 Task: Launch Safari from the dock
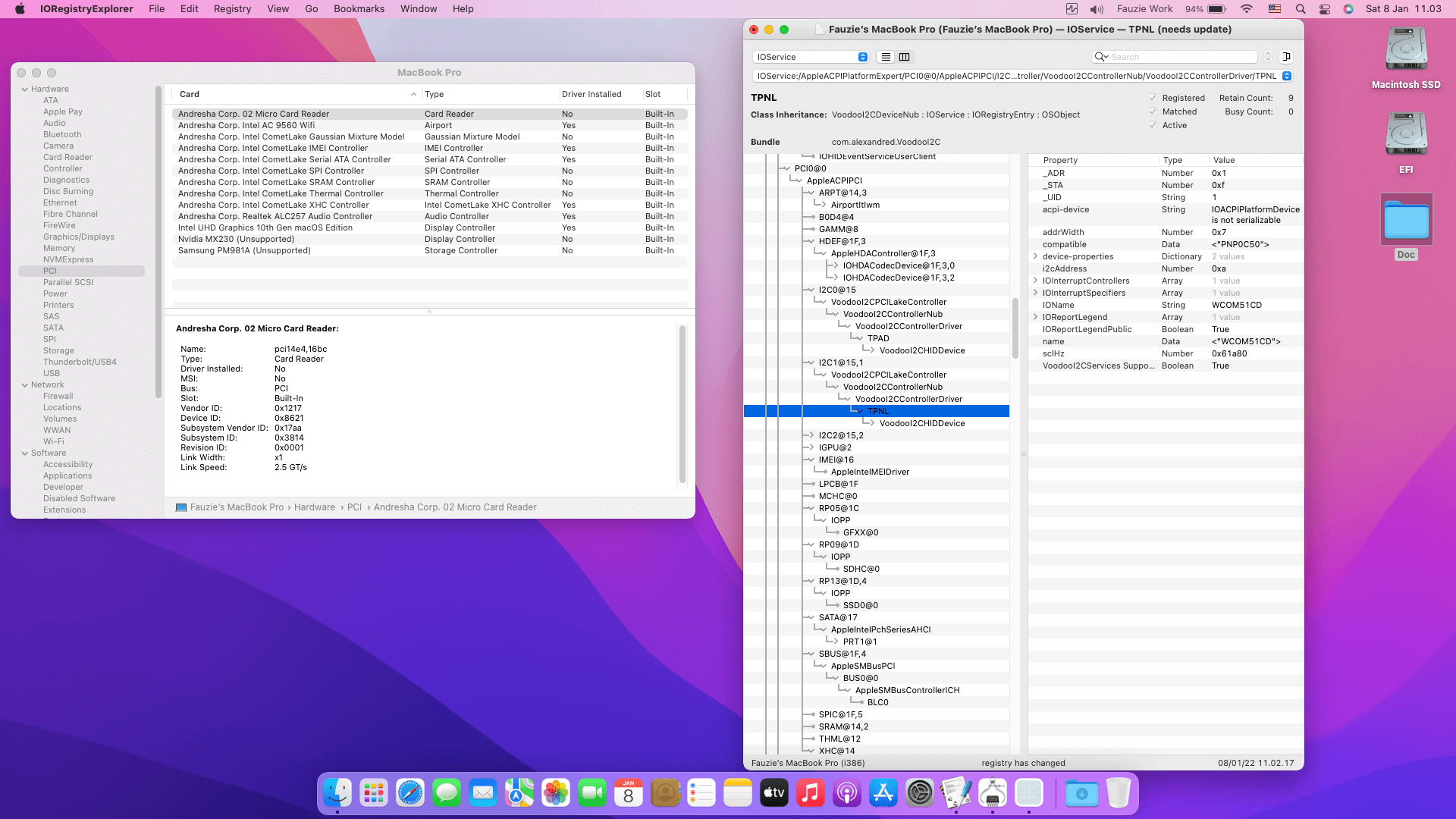coord(410,793)
